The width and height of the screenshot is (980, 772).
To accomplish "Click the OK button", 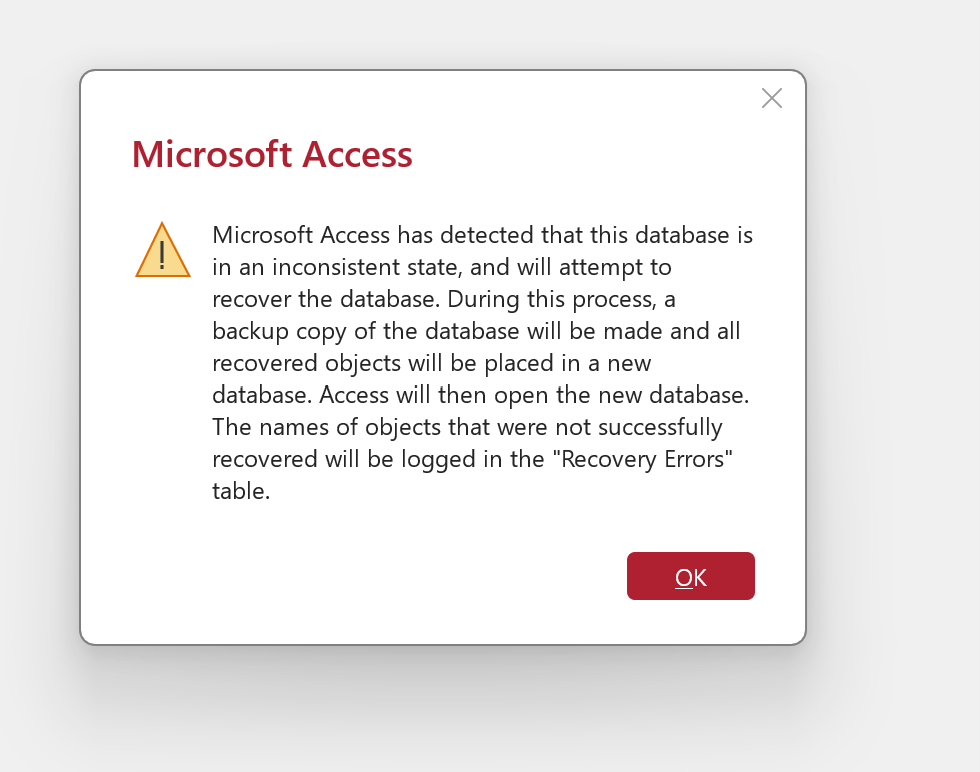I will pyautogui.click(x=690, y=576).
